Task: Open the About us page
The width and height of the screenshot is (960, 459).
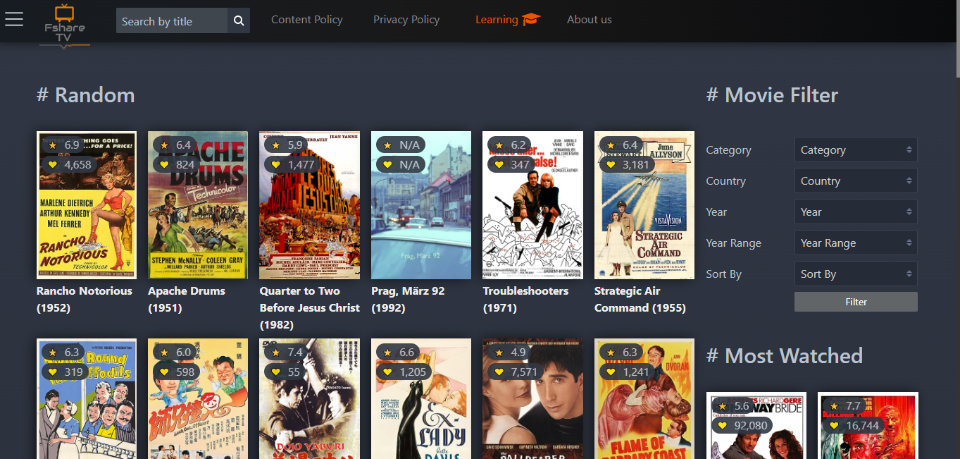Action: [589, 20]
